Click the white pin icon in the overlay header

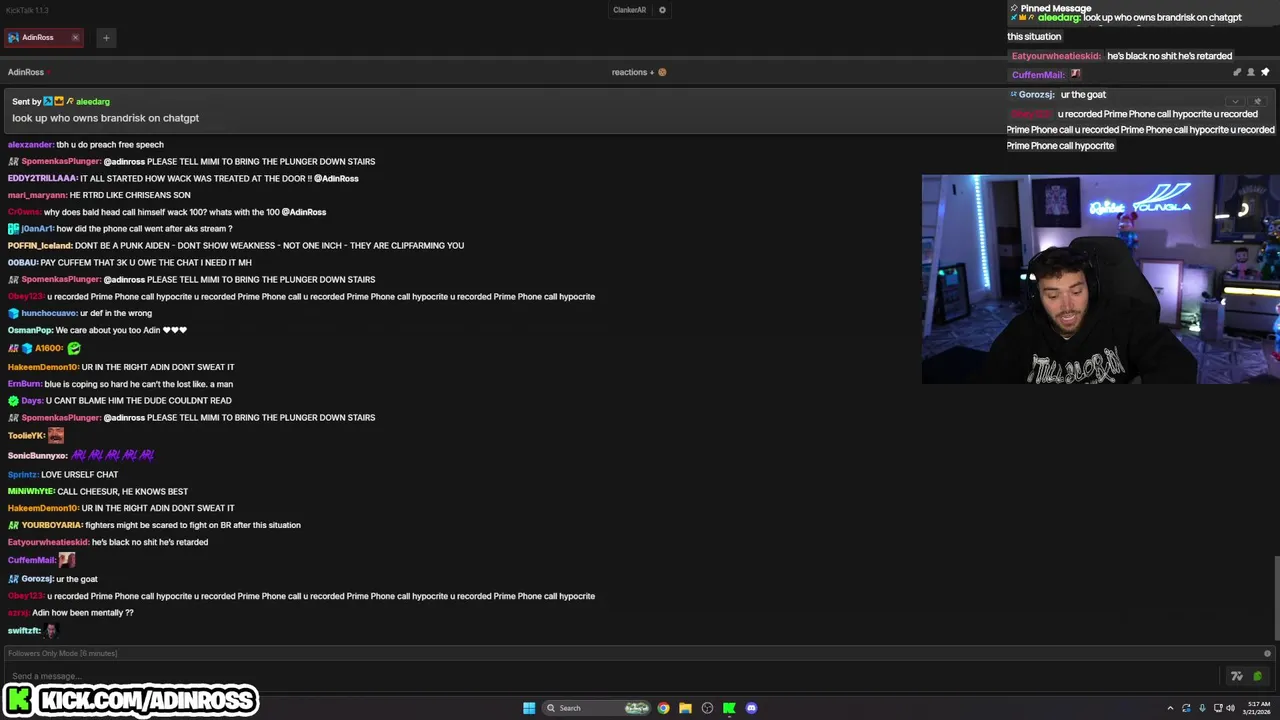click(x=1265, y=72)
